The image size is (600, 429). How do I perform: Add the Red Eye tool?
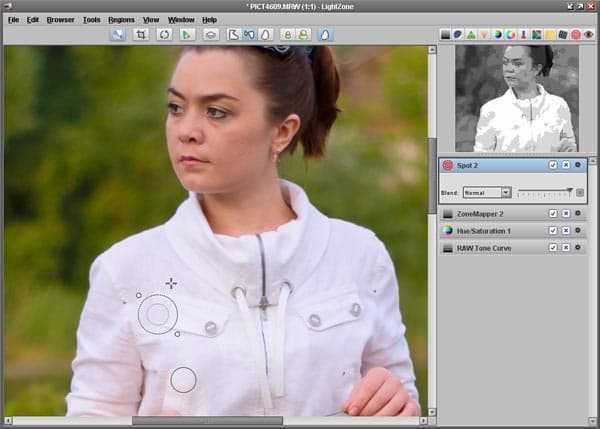[589, 35]
